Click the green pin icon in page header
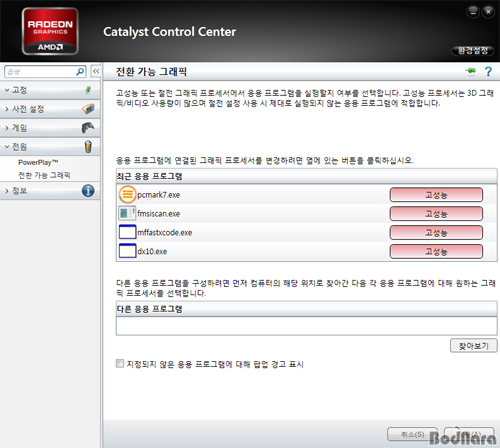500x448 pixels. (x=471, y=71)
